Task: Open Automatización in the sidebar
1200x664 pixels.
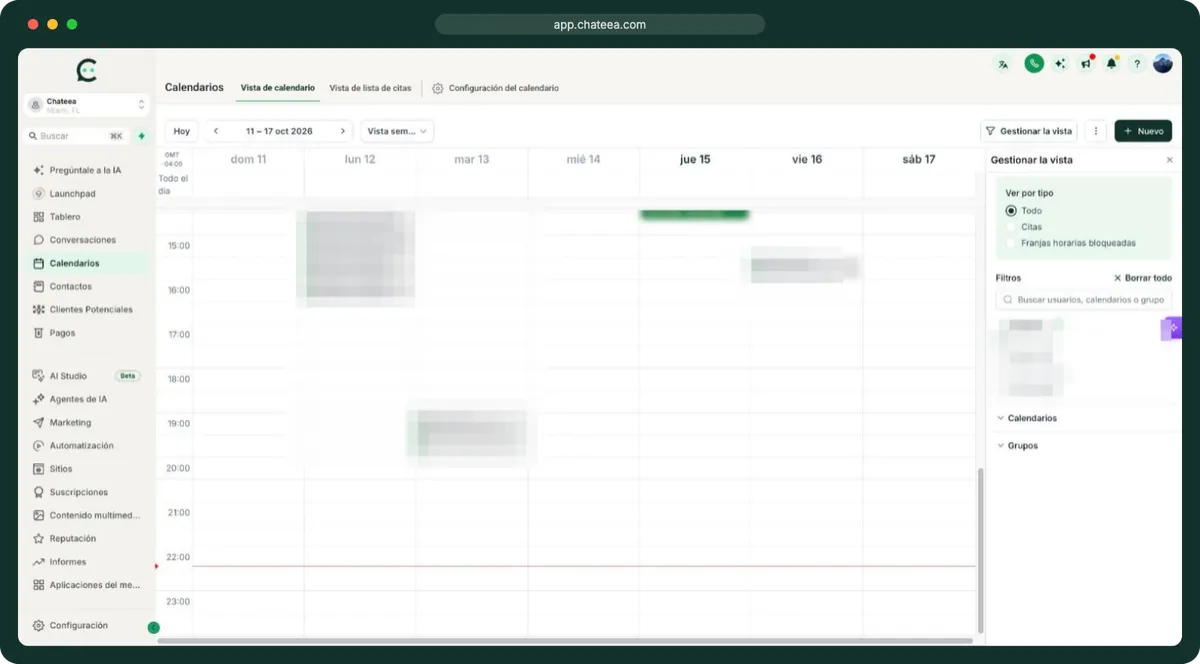Action: click(87, 446)
